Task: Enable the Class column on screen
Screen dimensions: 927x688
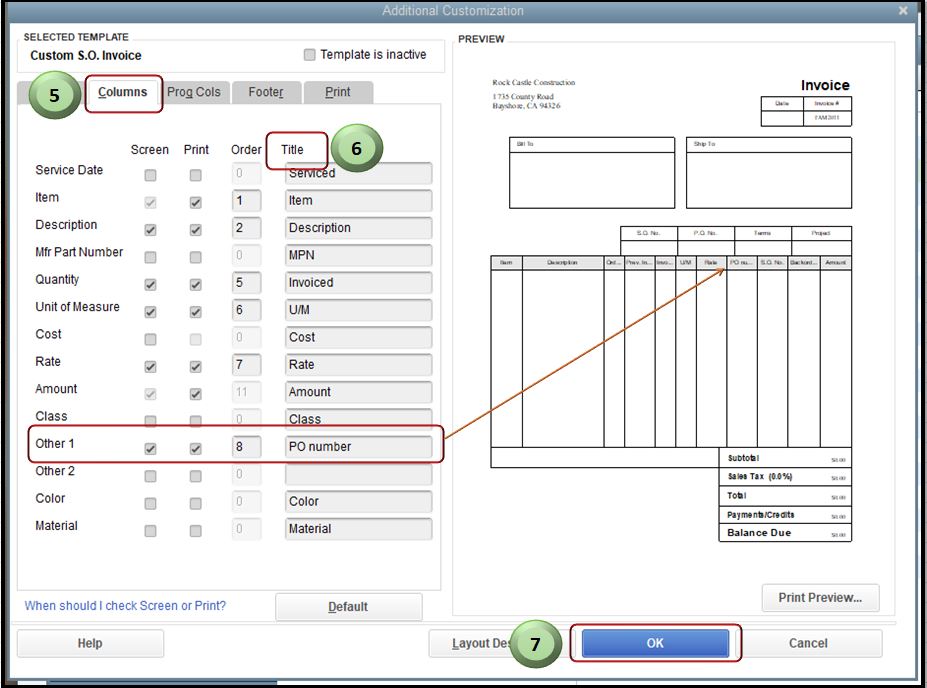Action: coord(149,420)
